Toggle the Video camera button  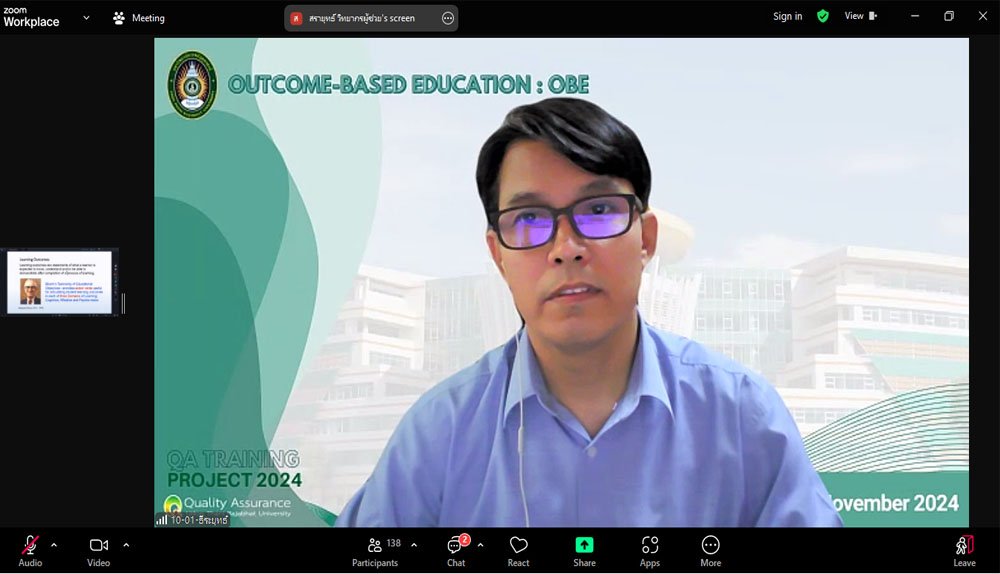click(x=98, y=549)
